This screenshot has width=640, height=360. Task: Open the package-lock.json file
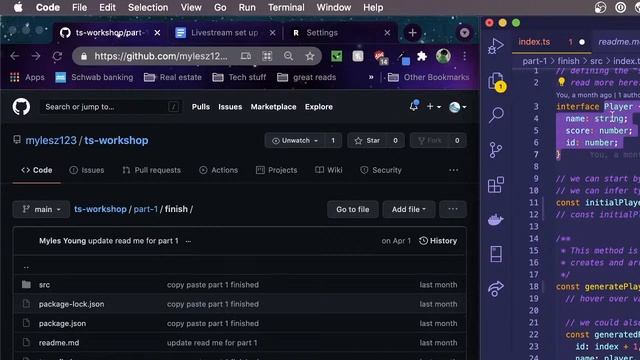pyautogui.click(x=71, y=304)
